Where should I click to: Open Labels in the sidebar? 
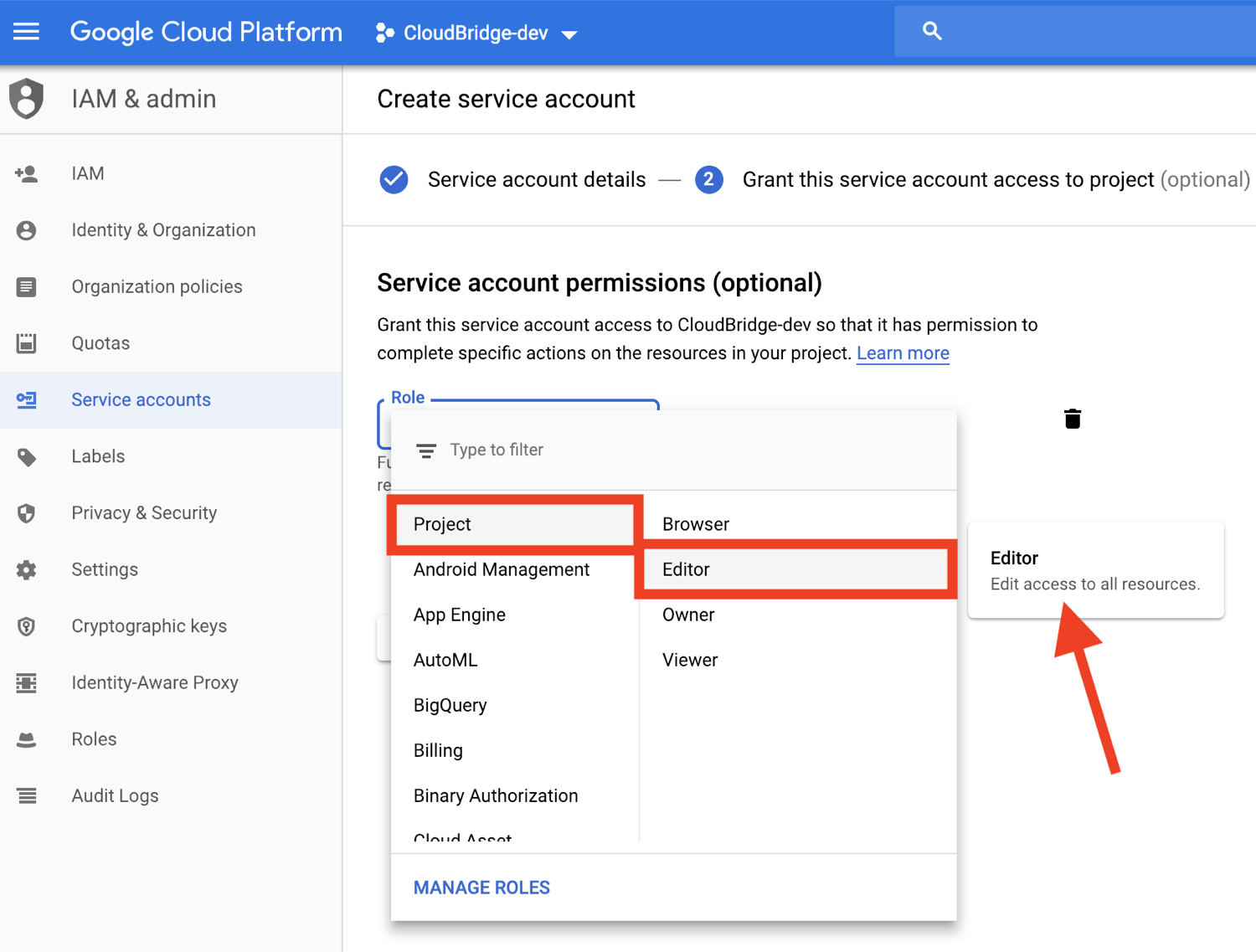(171, 457)
